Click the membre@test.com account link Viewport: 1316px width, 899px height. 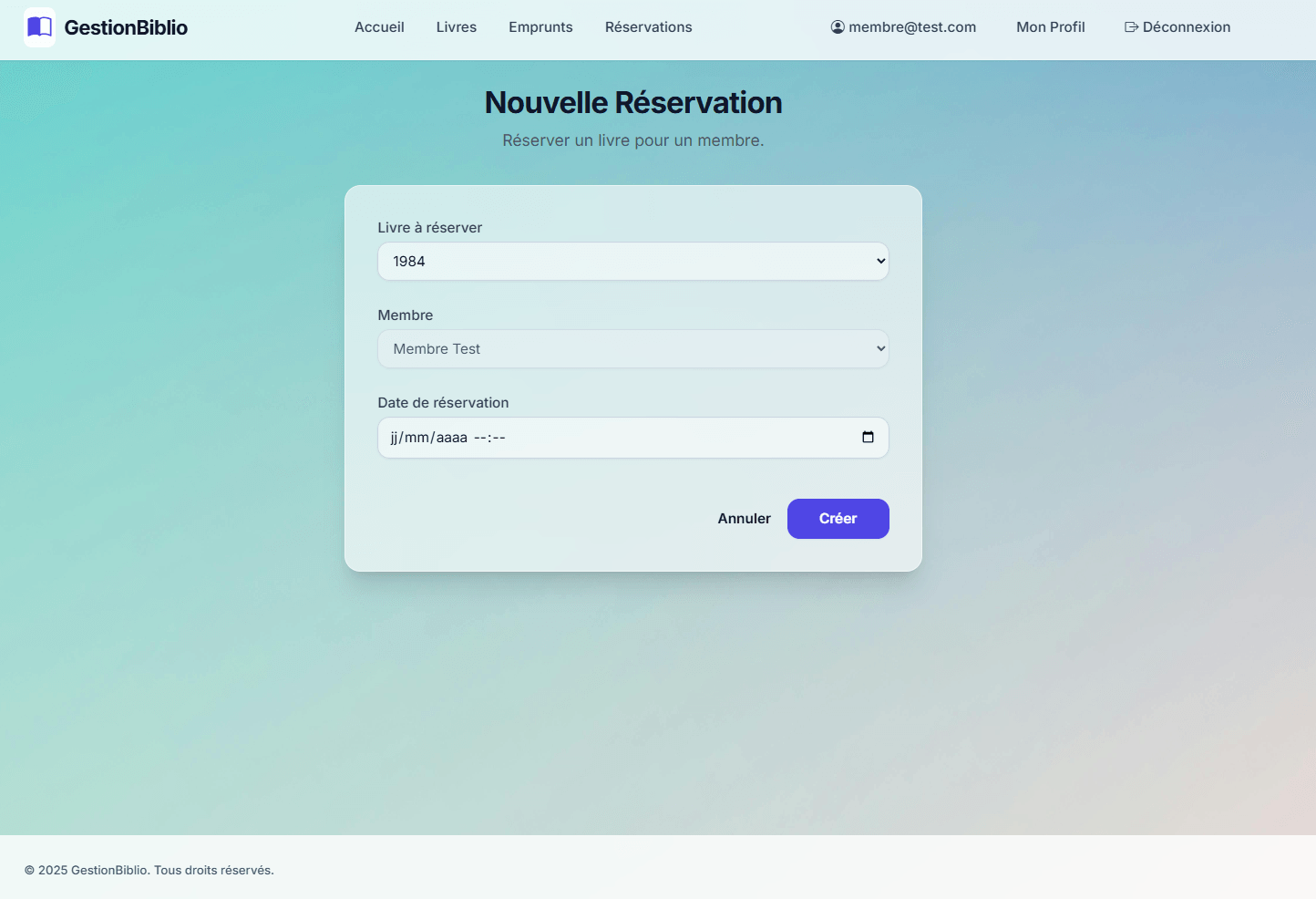pos(903,27)
